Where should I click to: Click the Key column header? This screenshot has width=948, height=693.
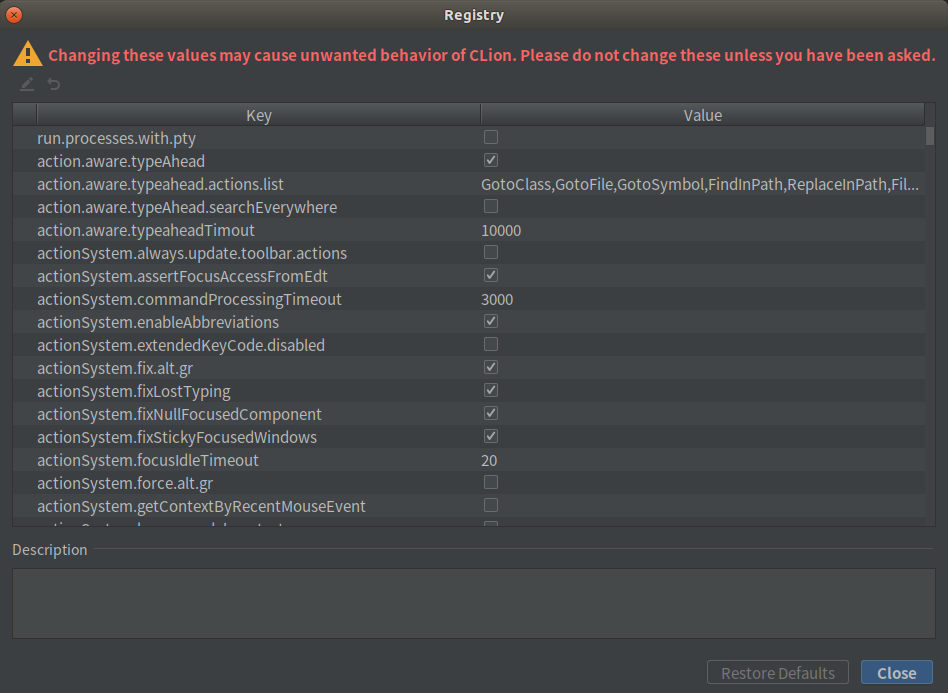click(258, 114)
